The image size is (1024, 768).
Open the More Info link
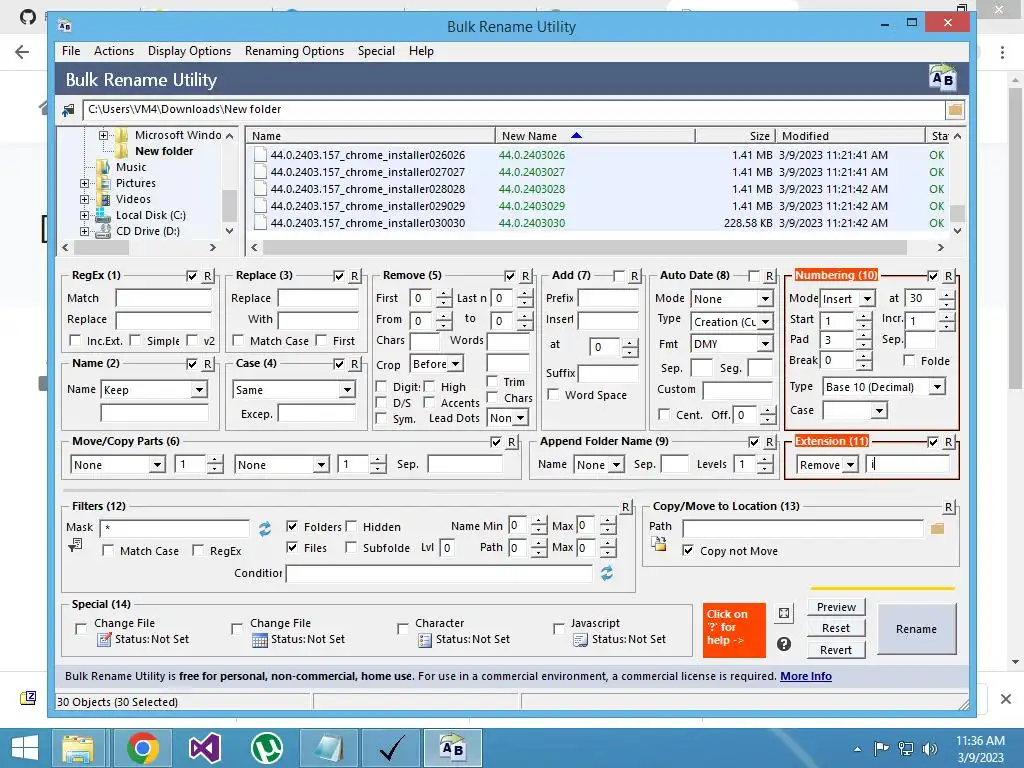click(x=806, y=676)
